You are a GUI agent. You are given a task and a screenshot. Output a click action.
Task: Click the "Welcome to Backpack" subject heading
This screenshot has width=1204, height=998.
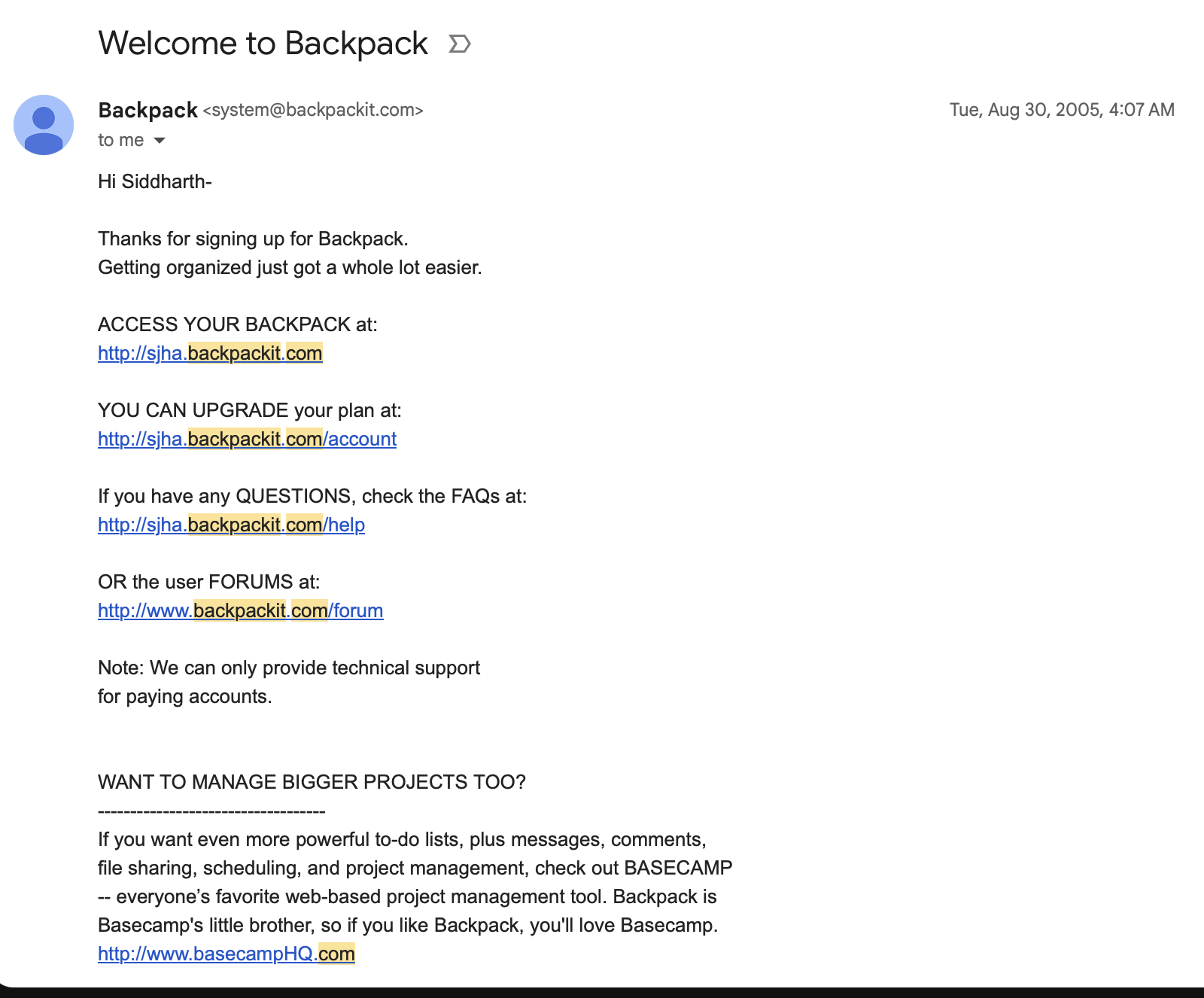[263, 44]
